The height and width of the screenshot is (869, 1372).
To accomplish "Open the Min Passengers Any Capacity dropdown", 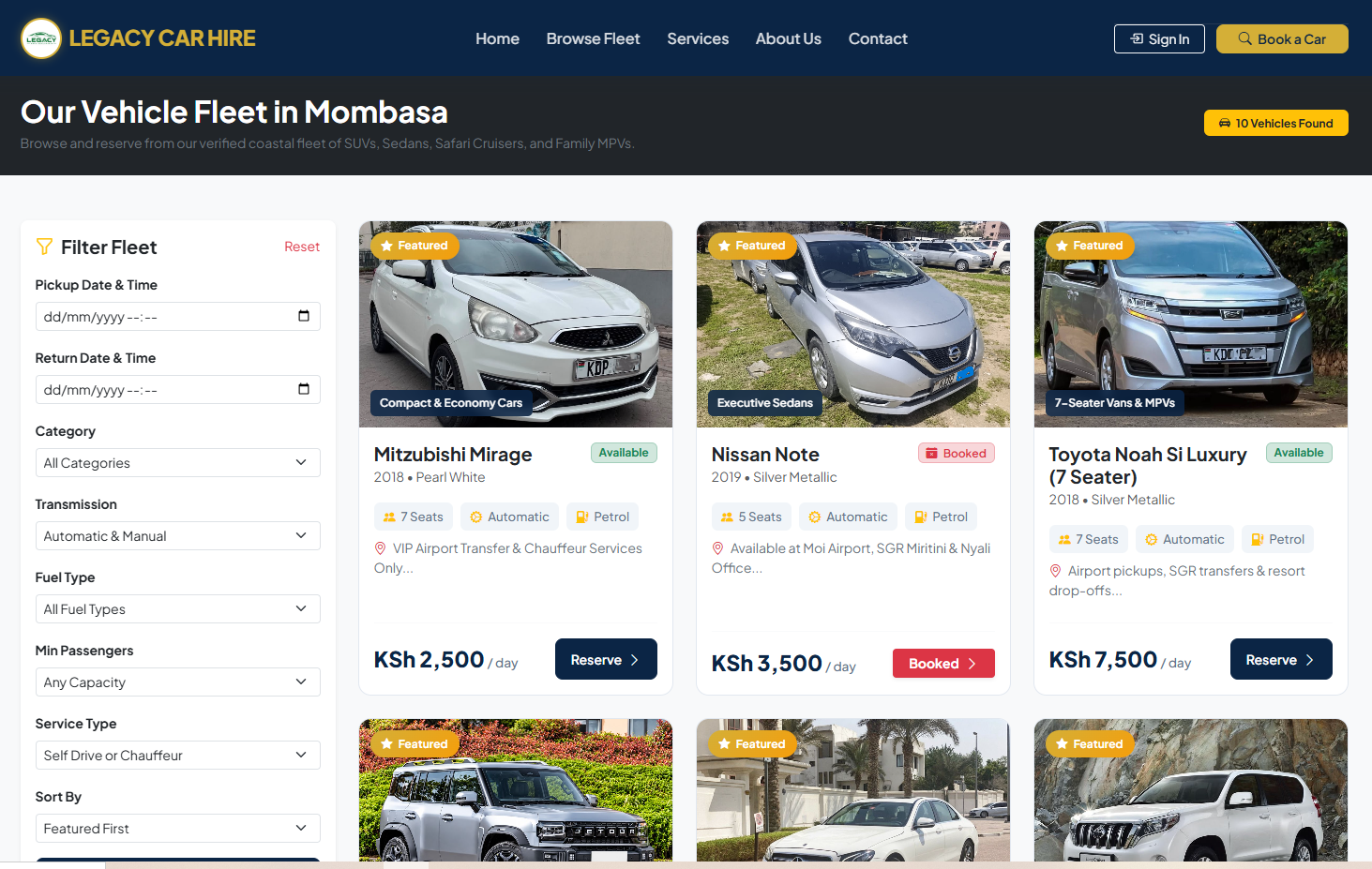I will (x=178, y=682).
